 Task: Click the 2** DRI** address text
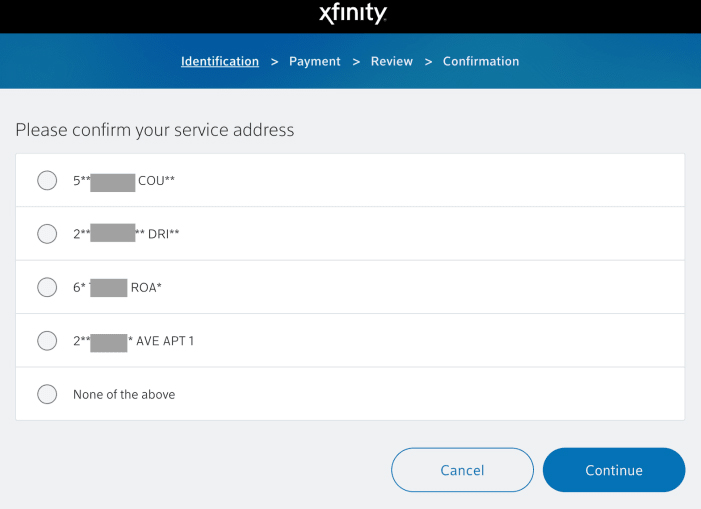tap(127, 233)
